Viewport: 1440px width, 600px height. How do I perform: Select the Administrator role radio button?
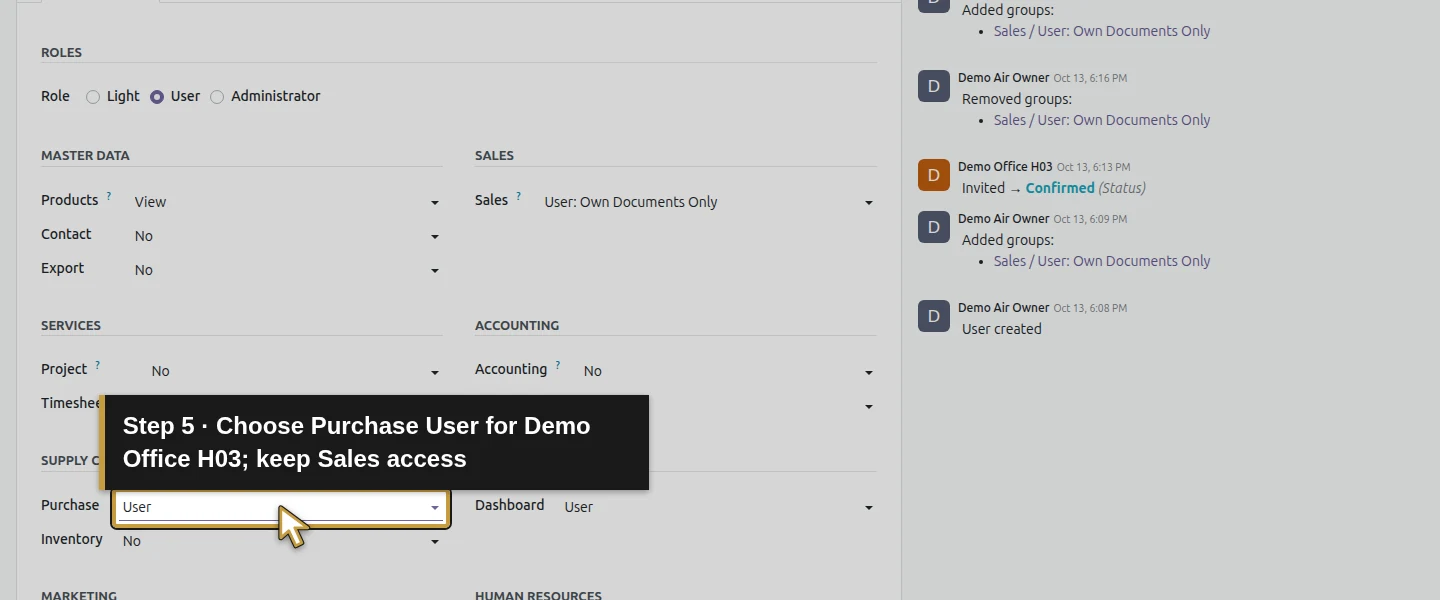pyautogui.click(x=217, y=97)
